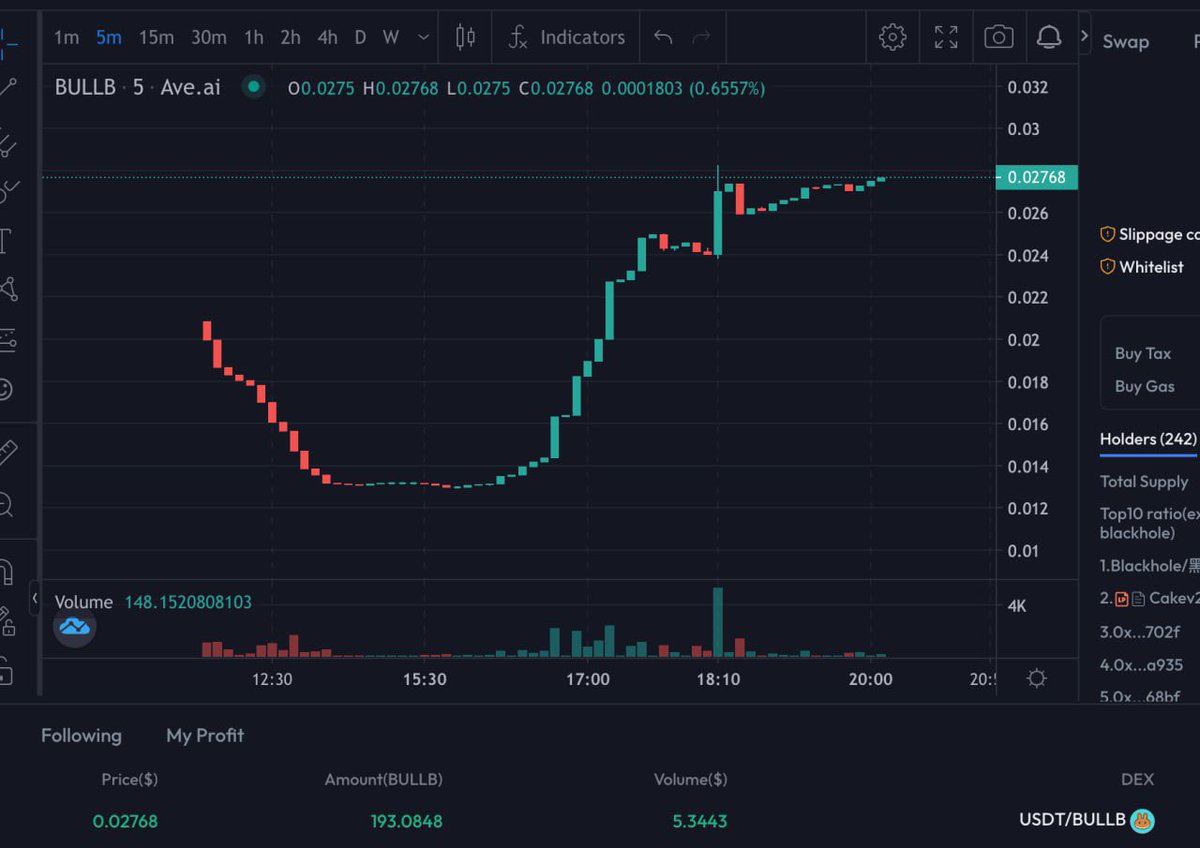Click the 193.0848 amount value

[406, 821]
